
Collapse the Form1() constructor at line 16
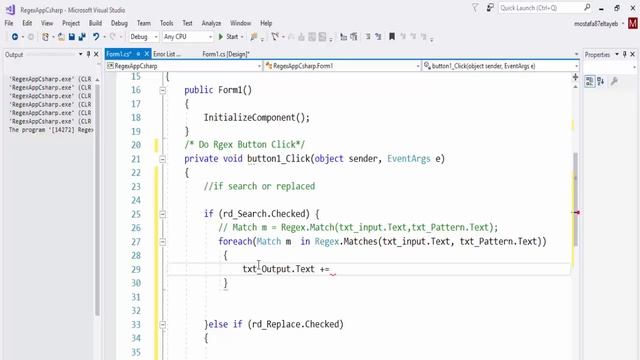pyautogui.click(x=162, y=90)
